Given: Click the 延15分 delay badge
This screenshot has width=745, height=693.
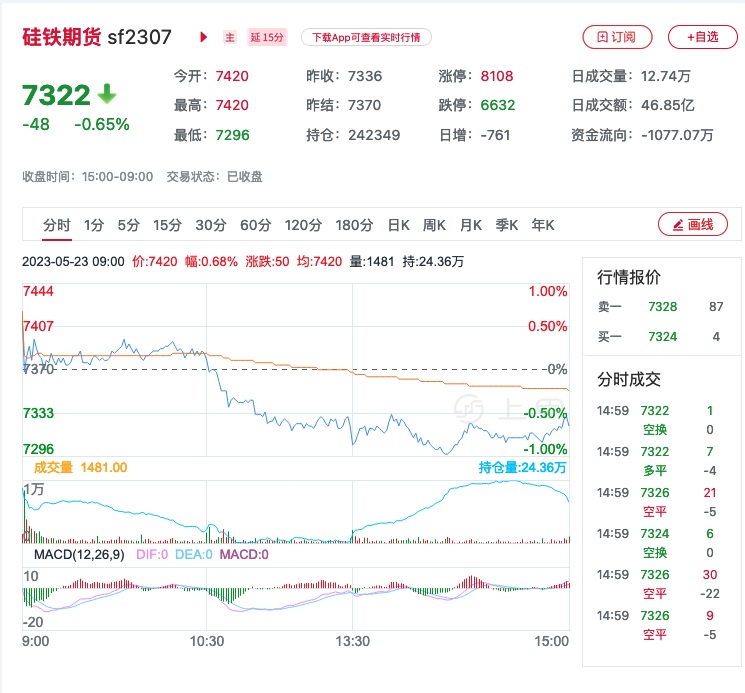Looking at the screenshot, I should click(x=268, y=37).
